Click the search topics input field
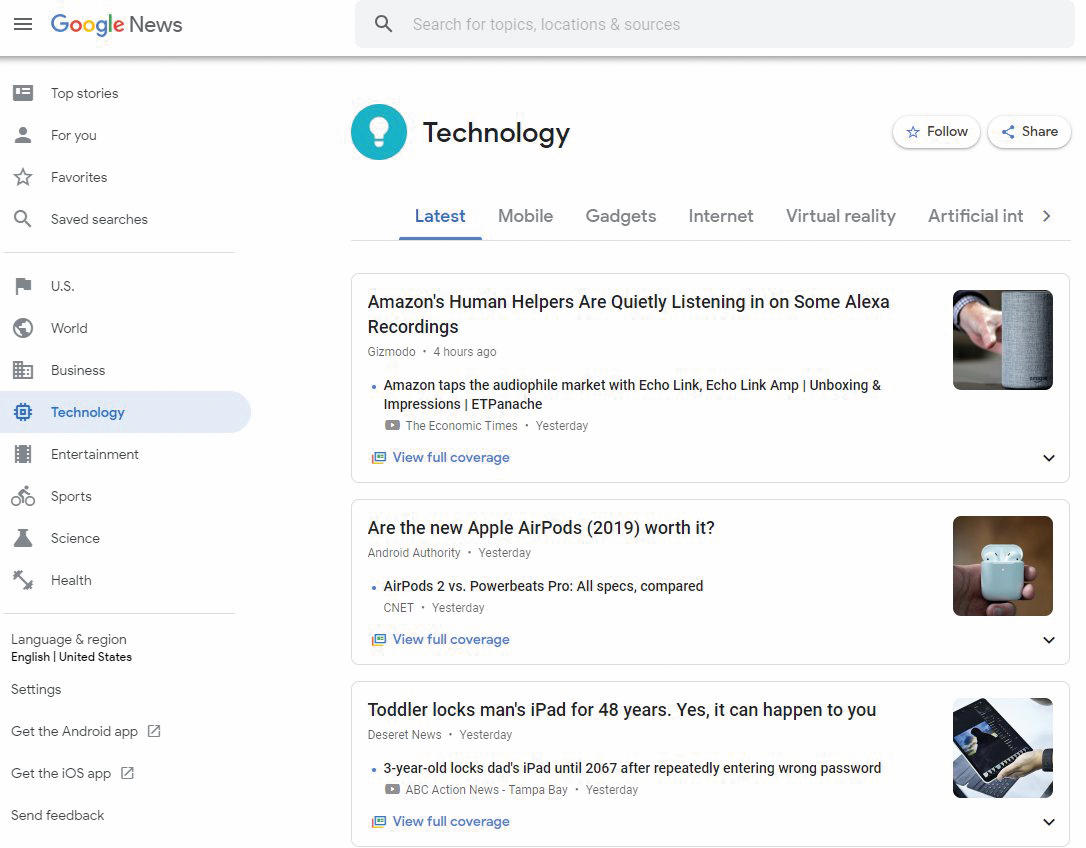The width and height of the screenshot is (1086, 848). [x=715, y=24]
